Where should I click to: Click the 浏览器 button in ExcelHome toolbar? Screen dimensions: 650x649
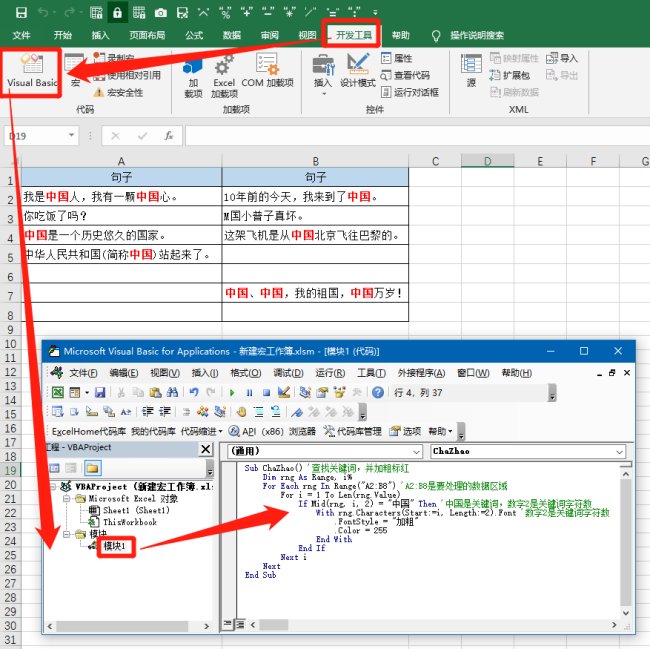[302, 431]
